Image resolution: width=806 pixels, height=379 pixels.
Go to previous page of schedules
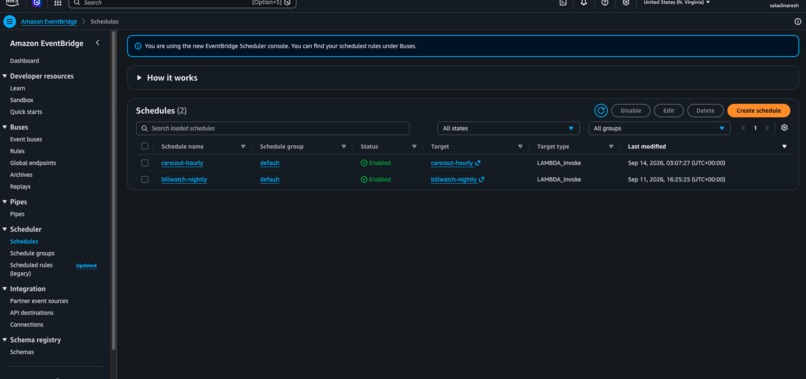743,128
